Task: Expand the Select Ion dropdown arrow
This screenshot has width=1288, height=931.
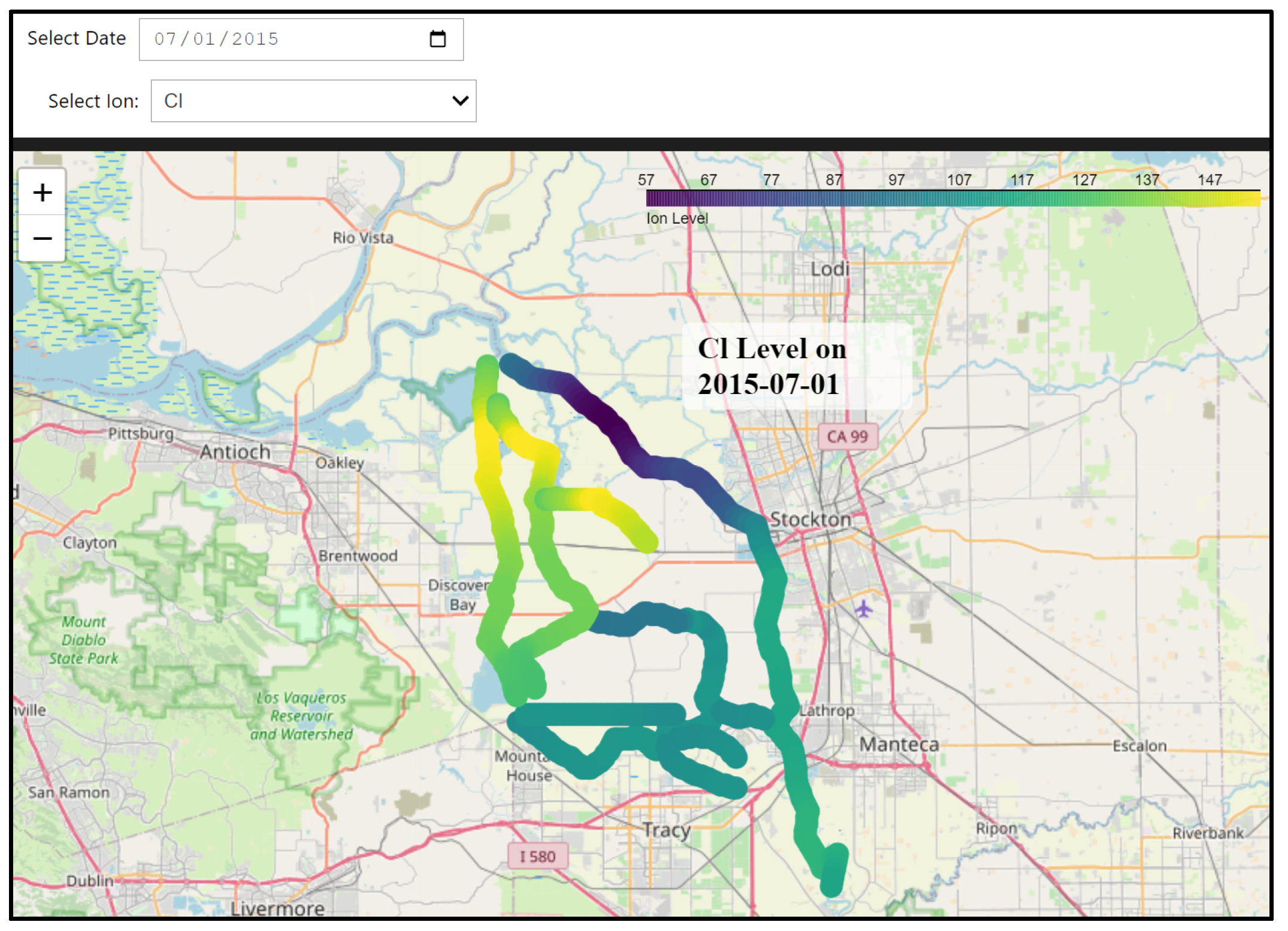Action: [x=459, y=101]
